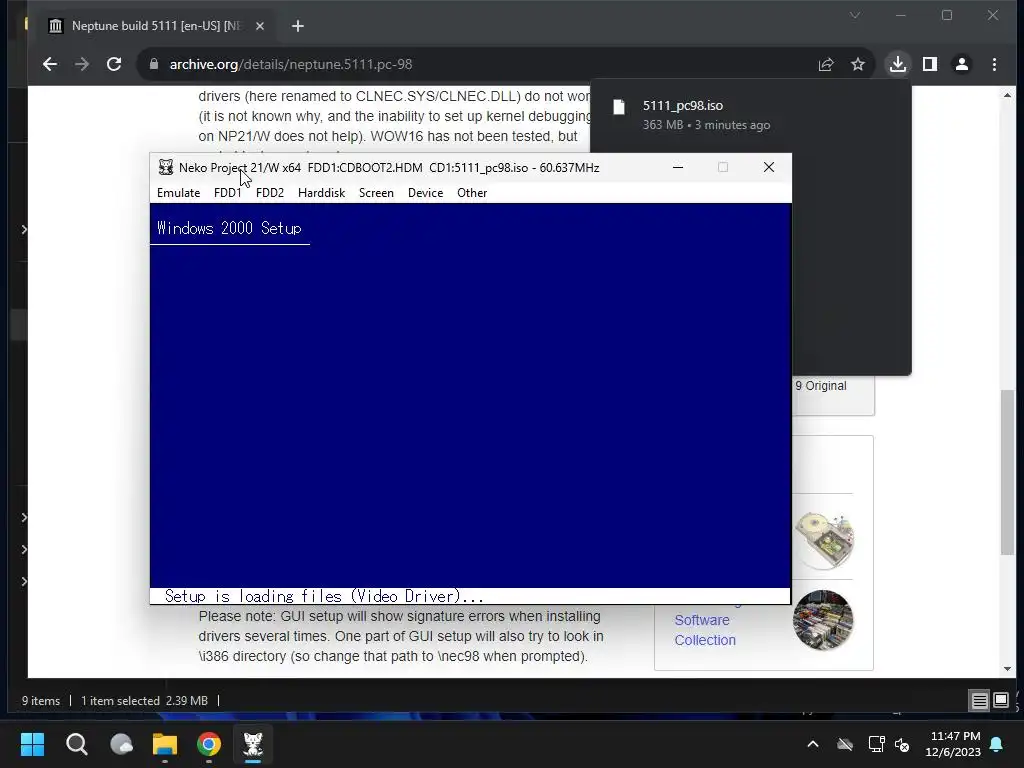Open the Other menu
This screenshot has height=768, width=1024.
click(472, 193)
